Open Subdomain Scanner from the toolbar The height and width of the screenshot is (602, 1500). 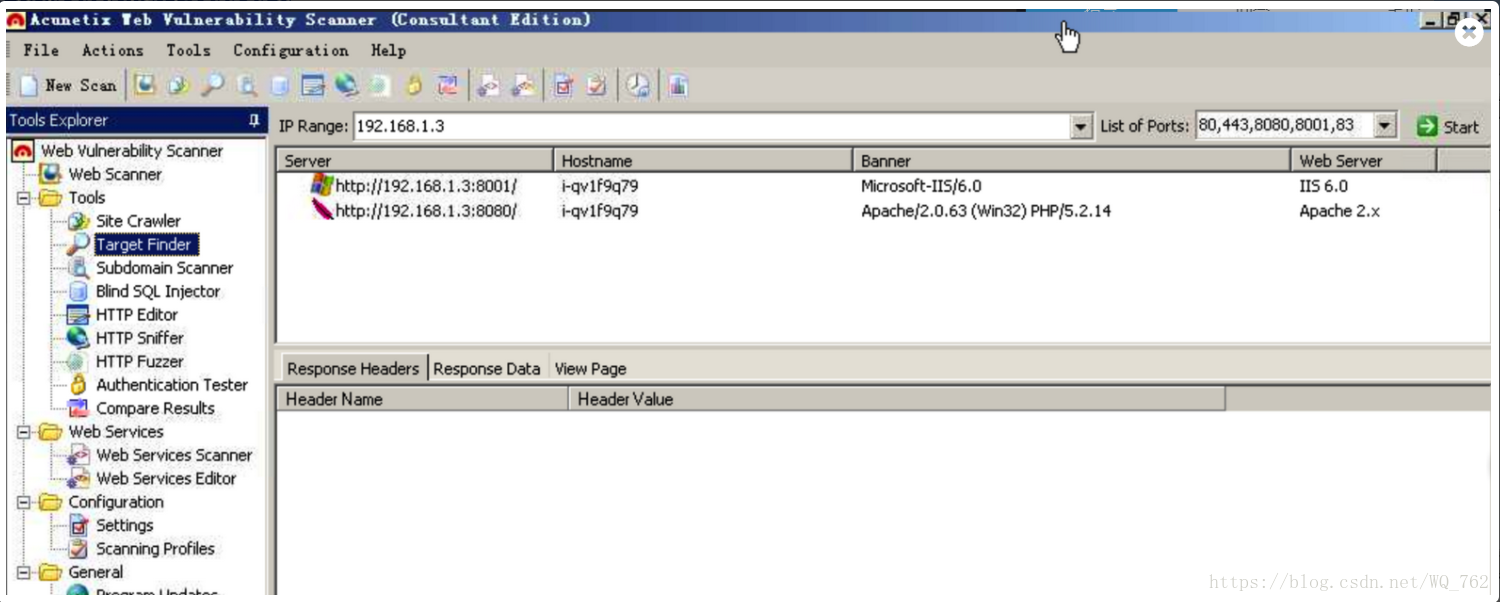pos(246,86)
